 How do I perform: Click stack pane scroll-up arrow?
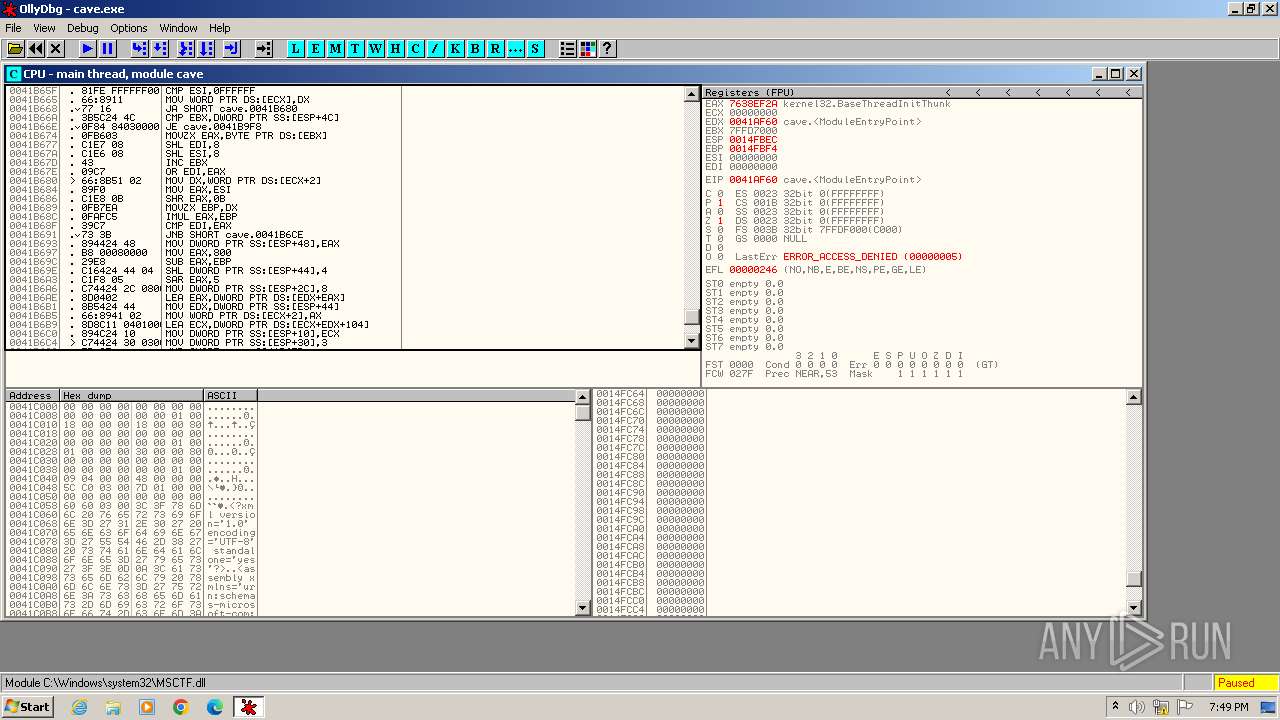1133,397
